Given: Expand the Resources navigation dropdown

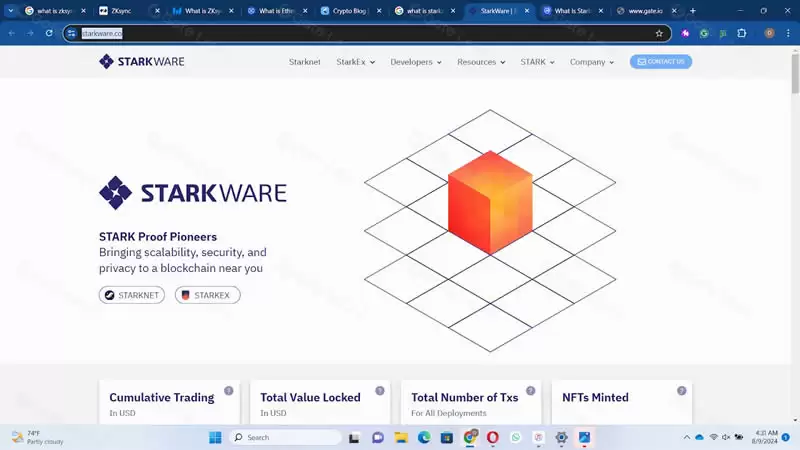Looking at the screenshot, I should click(x=481, y=62).
